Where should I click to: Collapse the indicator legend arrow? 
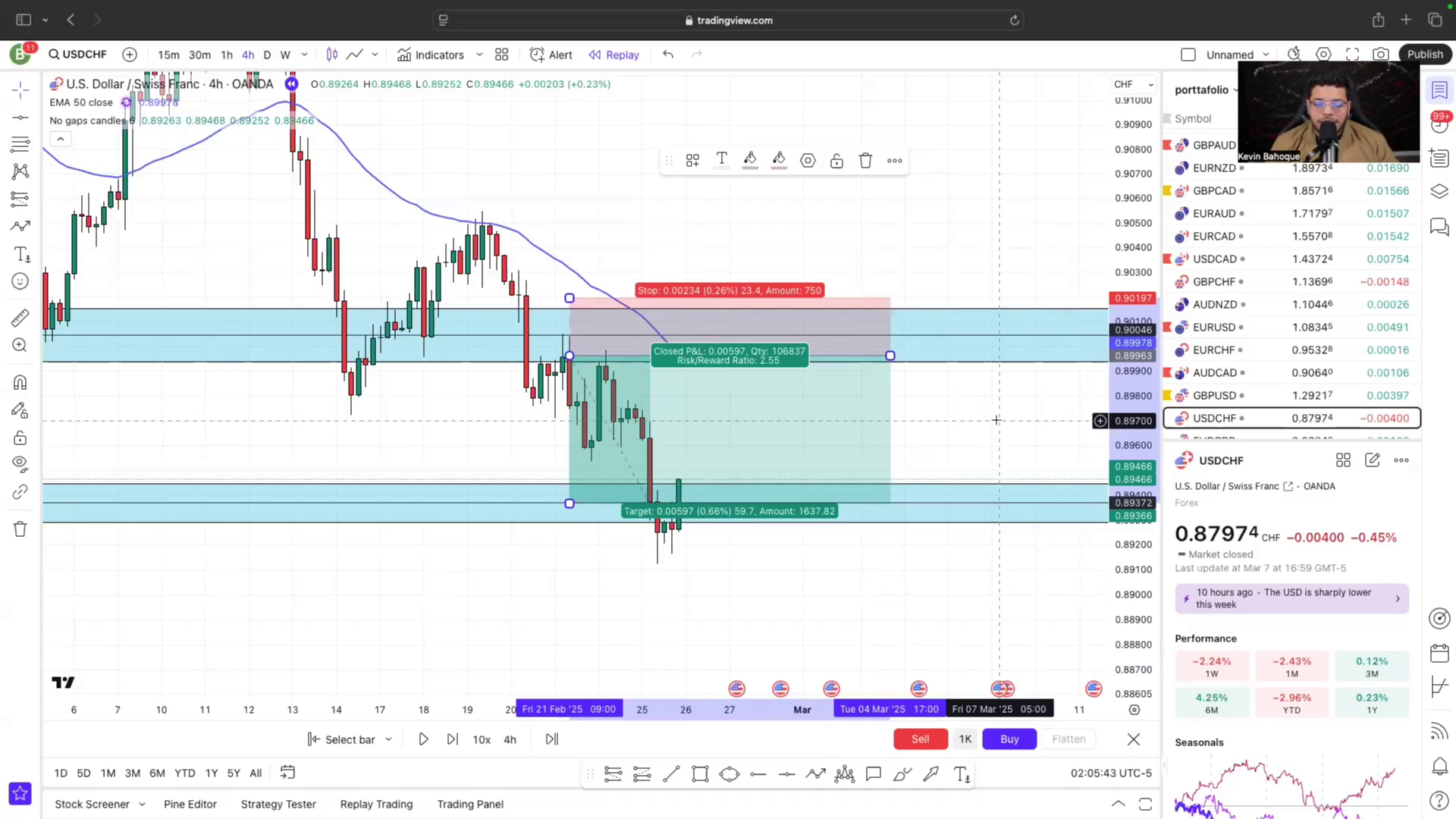coord(61,139)
